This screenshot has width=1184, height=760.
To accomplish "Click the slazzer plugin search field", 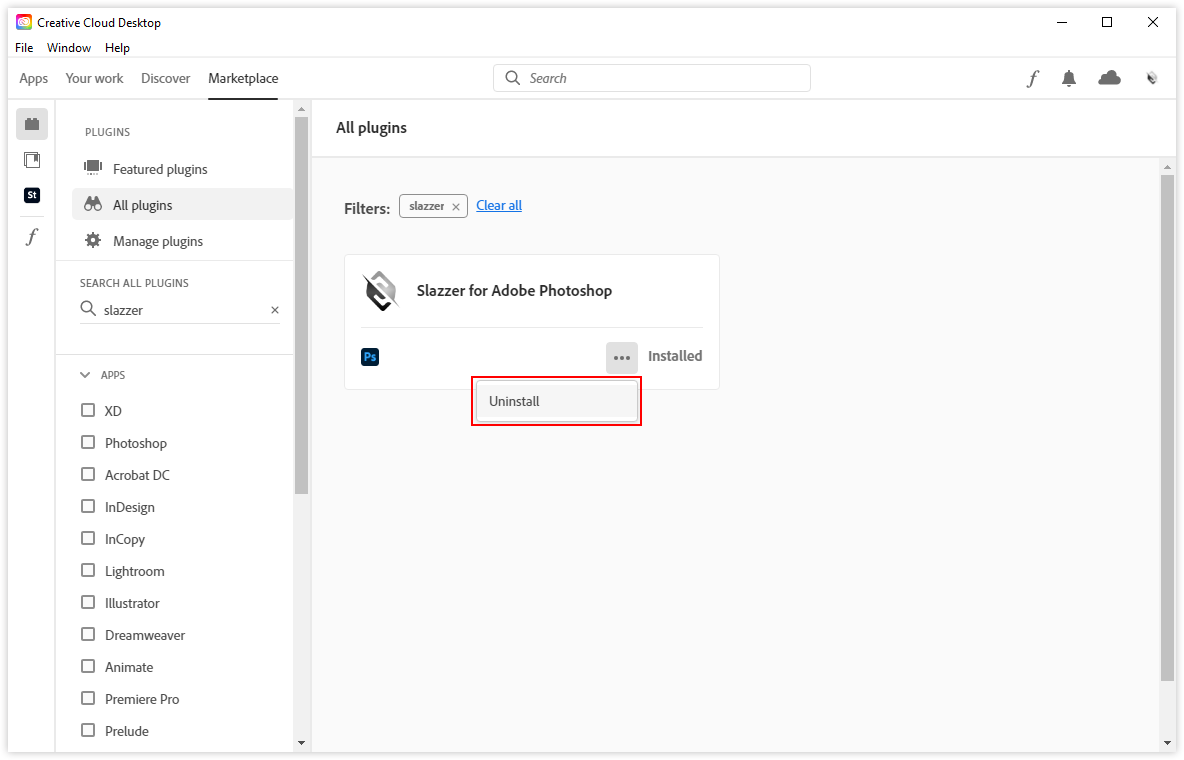I will 180,310.
